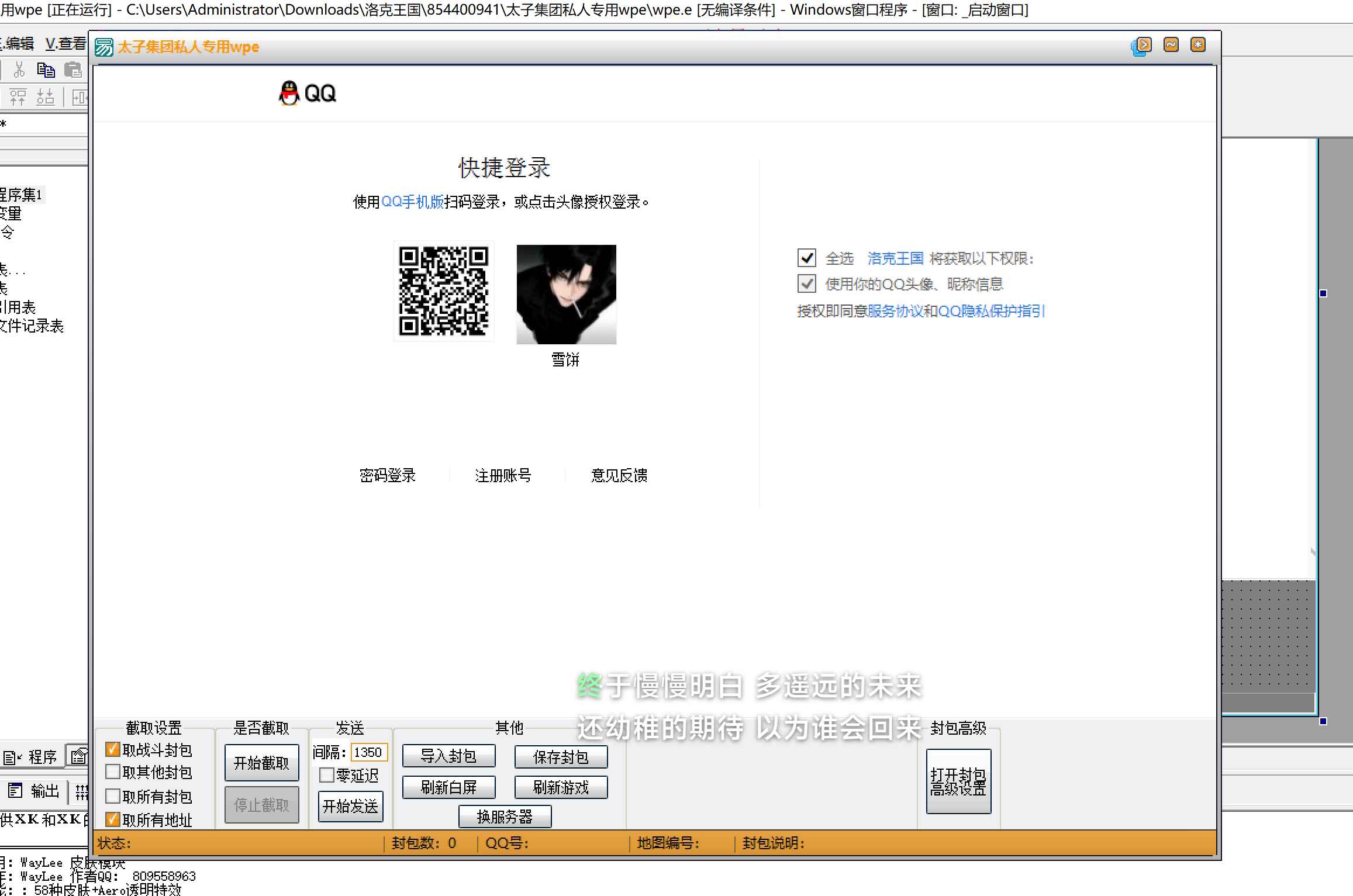Click the horizontal alignment icon in the toolbar

pyautogui.click(x=18, y=96)
